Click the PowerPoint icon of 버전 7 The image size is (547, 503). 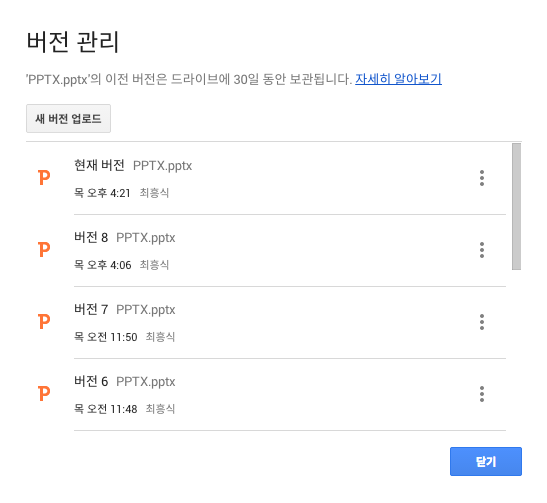44,321
